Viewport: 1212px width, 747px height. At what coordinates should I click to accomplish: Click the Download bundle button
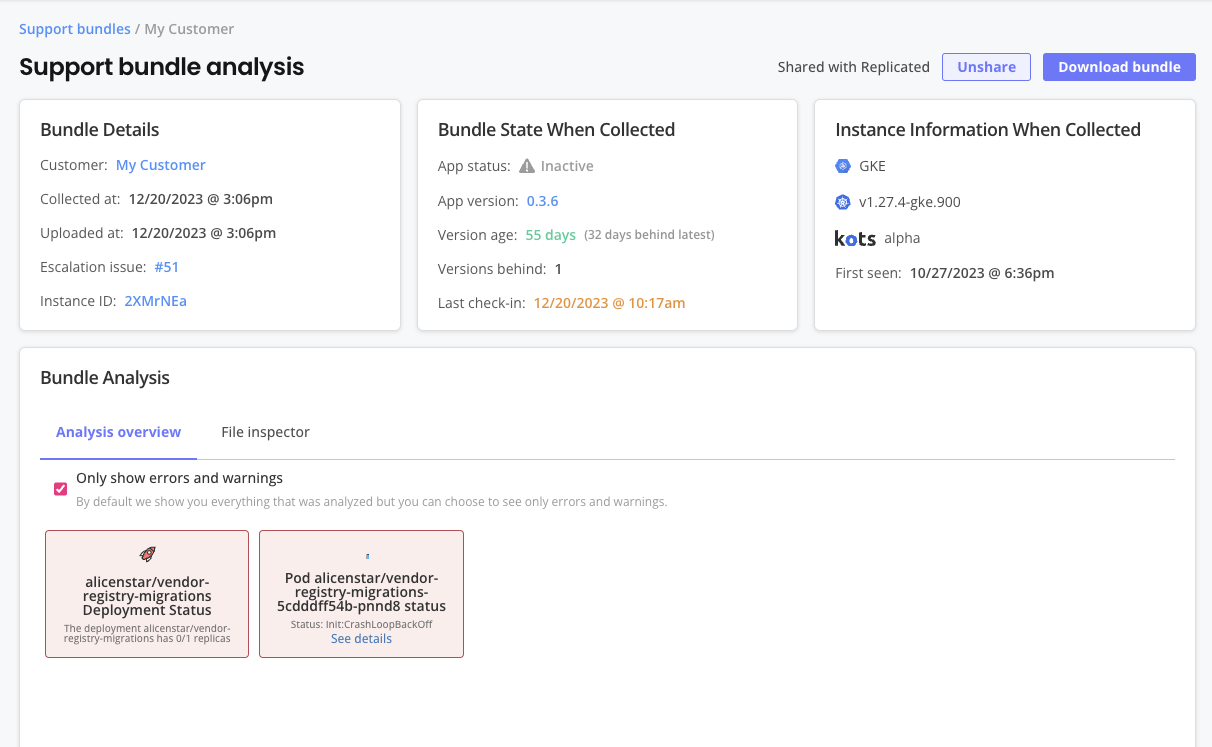click(1119, 66)
